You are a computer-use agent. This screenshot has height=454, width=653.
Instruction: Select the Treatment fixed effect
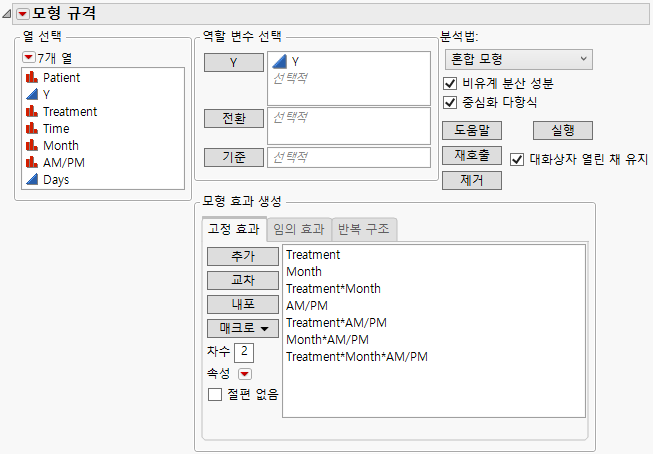[313, 254]
